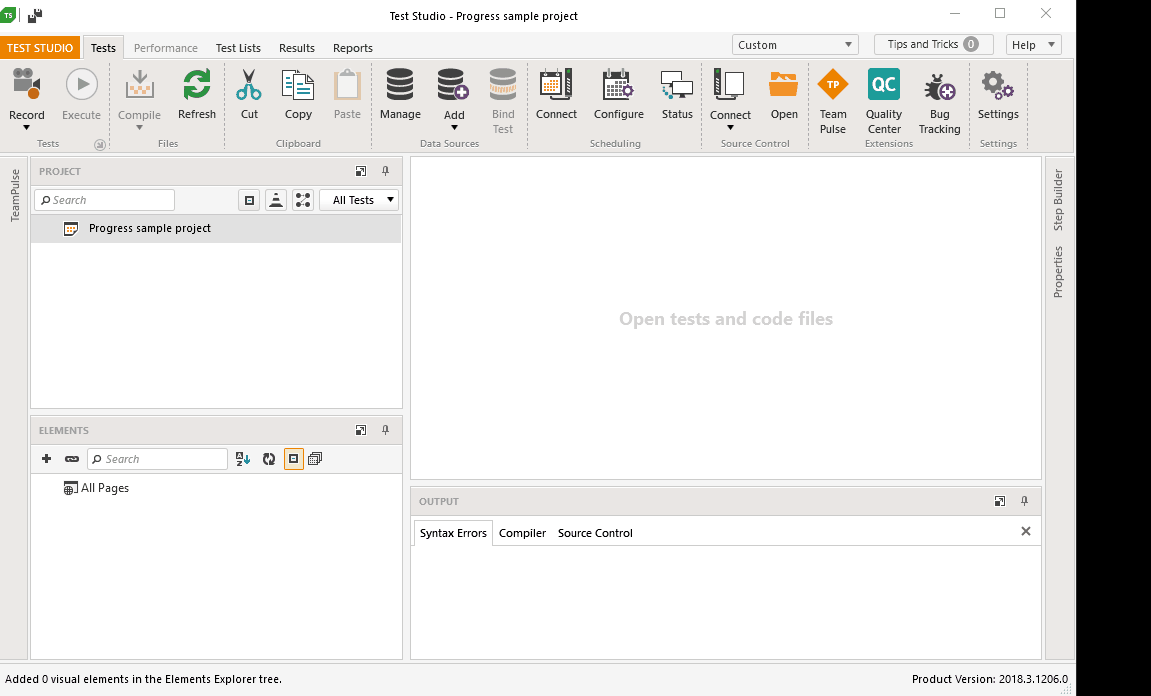Image resolution: width=1151 pixels, height=696 pixels.
Task: Expand the Record dropdown arrow
Action: coord(26,128)
